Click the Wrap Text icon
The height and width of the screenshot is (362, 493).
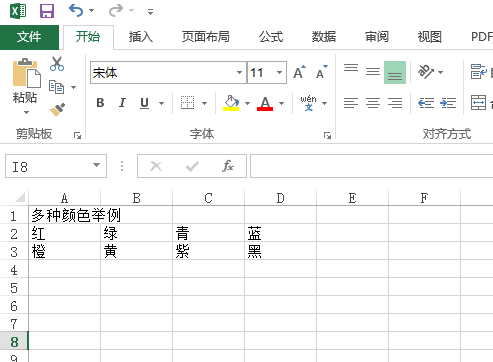(x=479, y=72)
